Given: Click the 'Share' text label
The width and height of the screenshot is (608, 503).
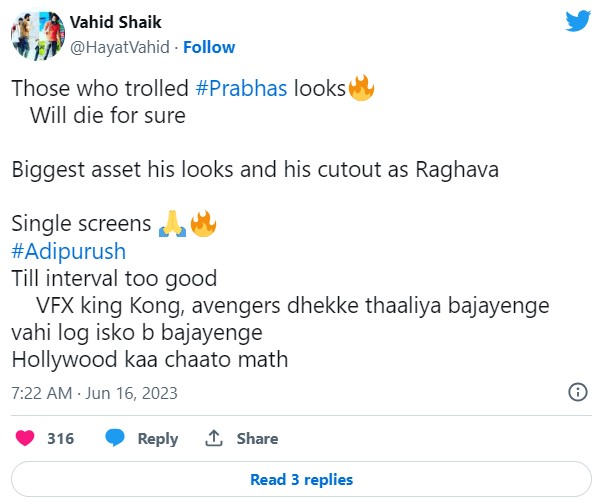Looking at the screenshot, I should (257, 439).
